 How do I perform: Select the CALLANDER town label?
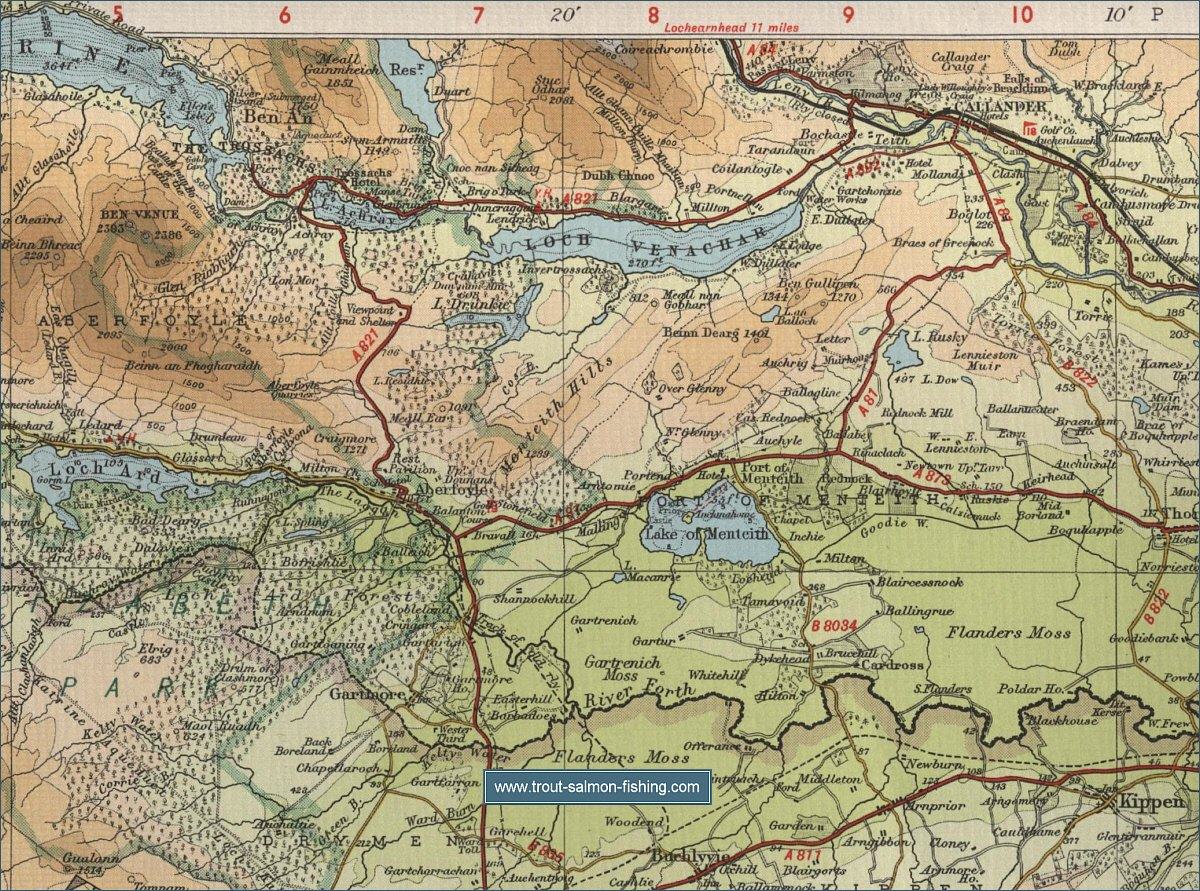tap(987, 106)
